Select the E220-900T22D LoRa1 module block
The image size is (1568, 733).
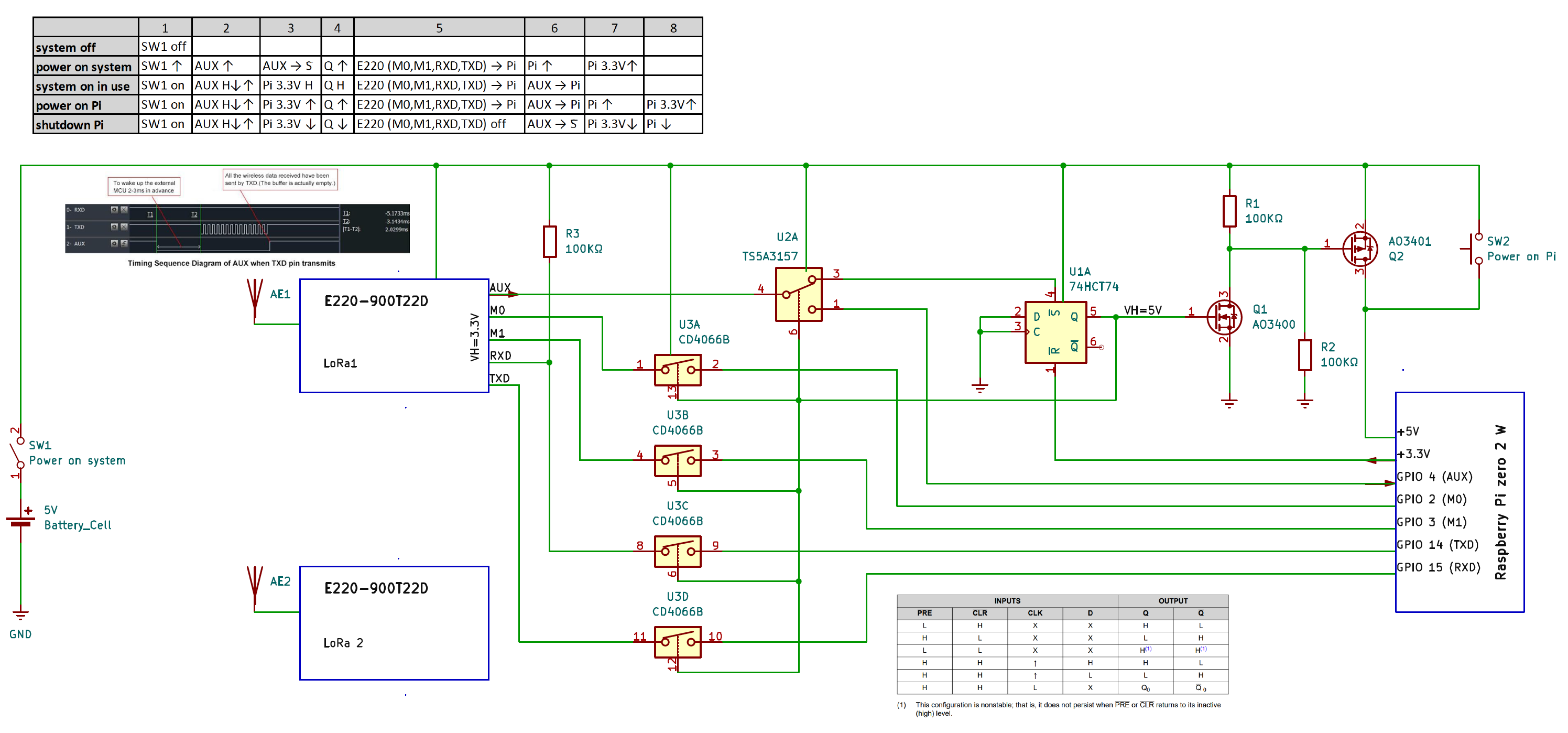pyautogui.click(x=394, y=336)
